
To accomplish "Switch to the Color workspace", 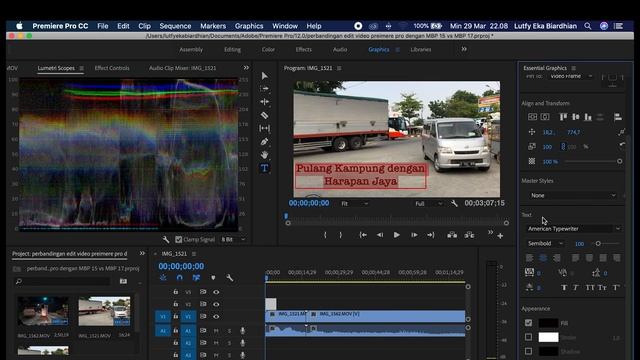I will (268, 49).
